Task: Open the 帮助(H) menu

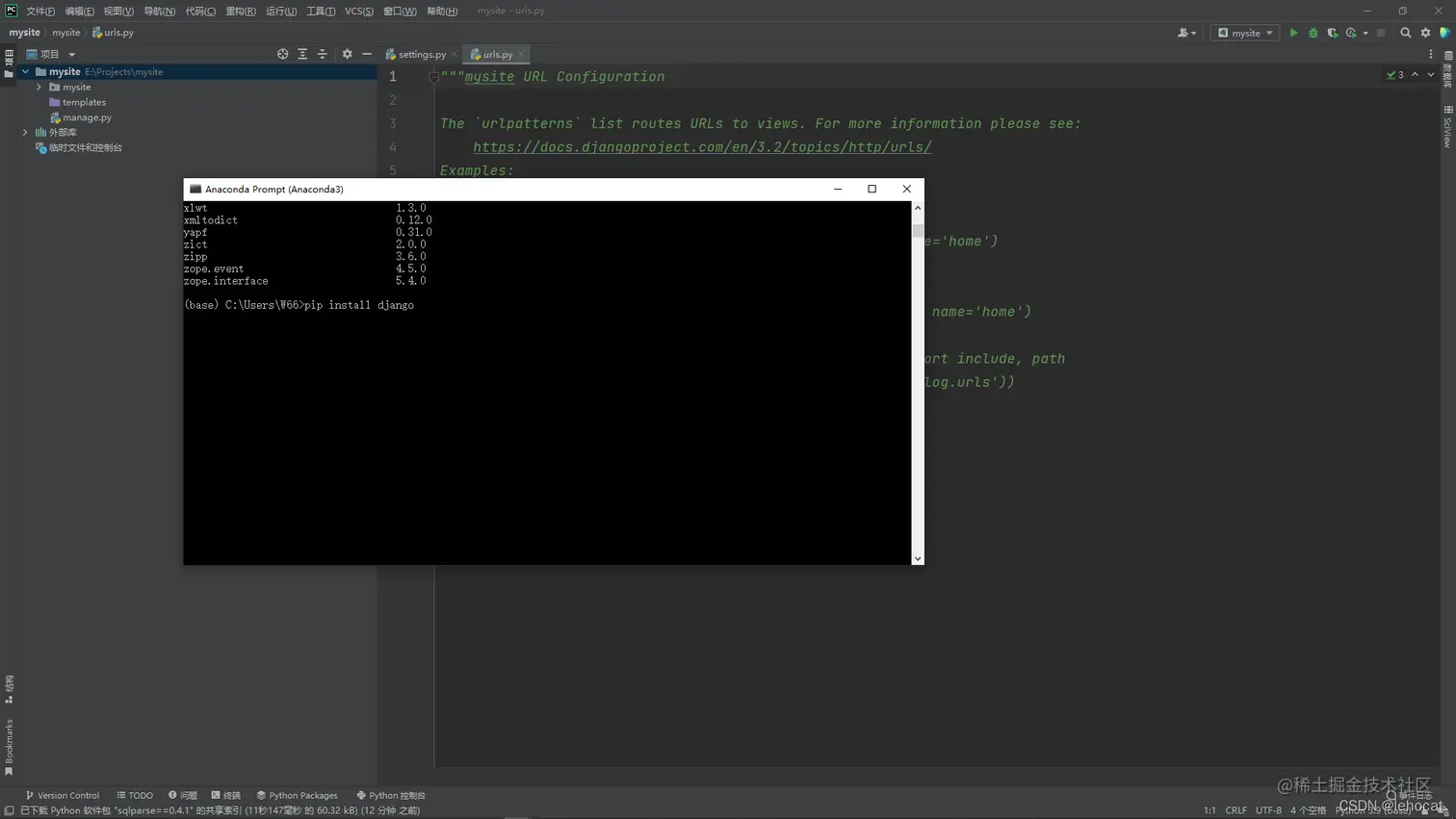Action: point(442,11)
